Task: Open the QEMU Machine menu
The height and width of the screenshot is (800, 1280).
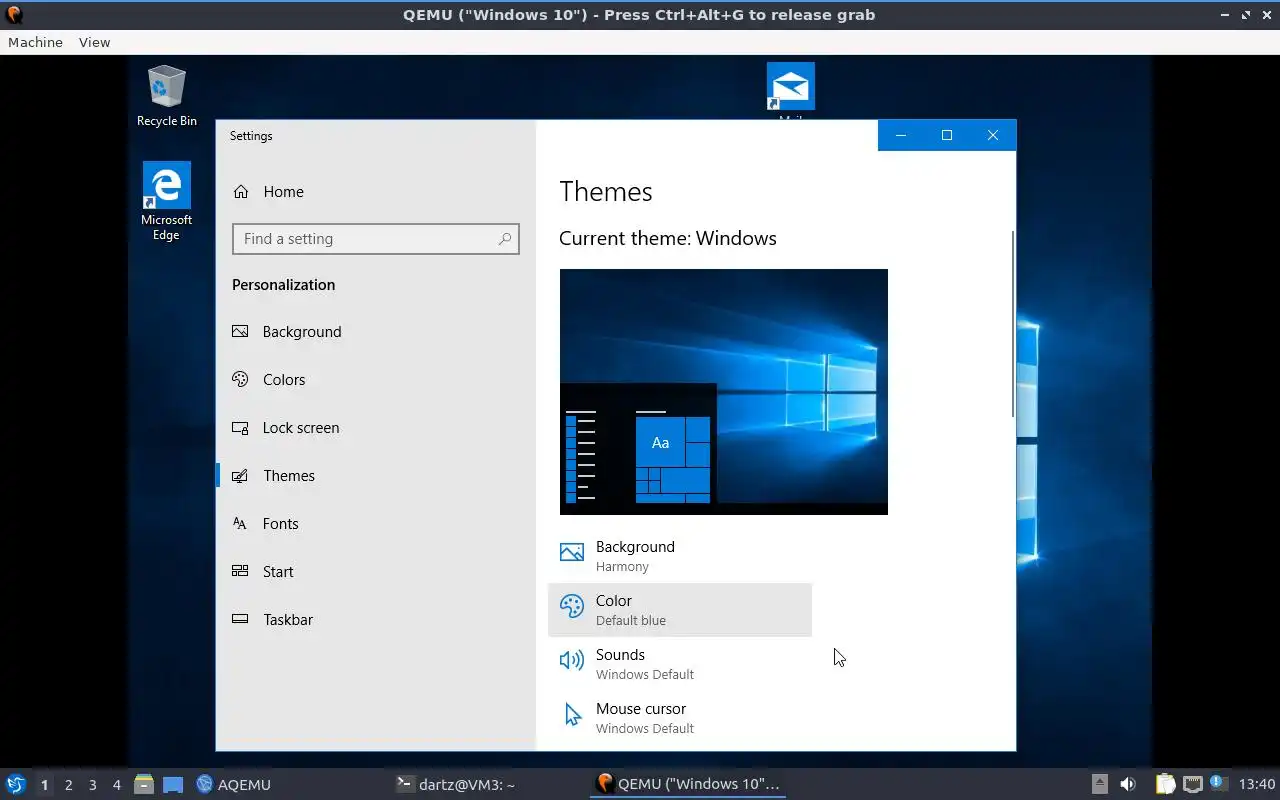Action: click(x=35, y=42)
